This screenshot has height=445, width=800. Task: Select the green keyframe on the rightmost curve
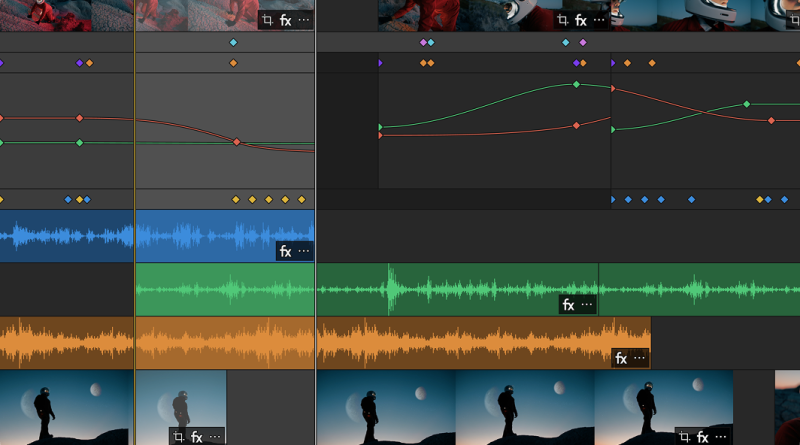click(x=746, y=104)
